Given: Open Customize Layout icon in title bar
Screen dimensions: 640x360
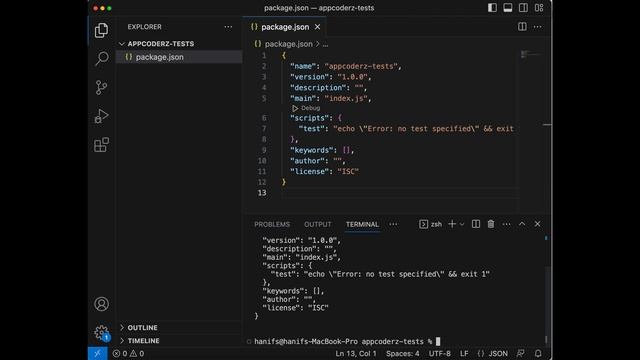Looking at the screenshot, I should pyautogui.click(x=539, y=8).
